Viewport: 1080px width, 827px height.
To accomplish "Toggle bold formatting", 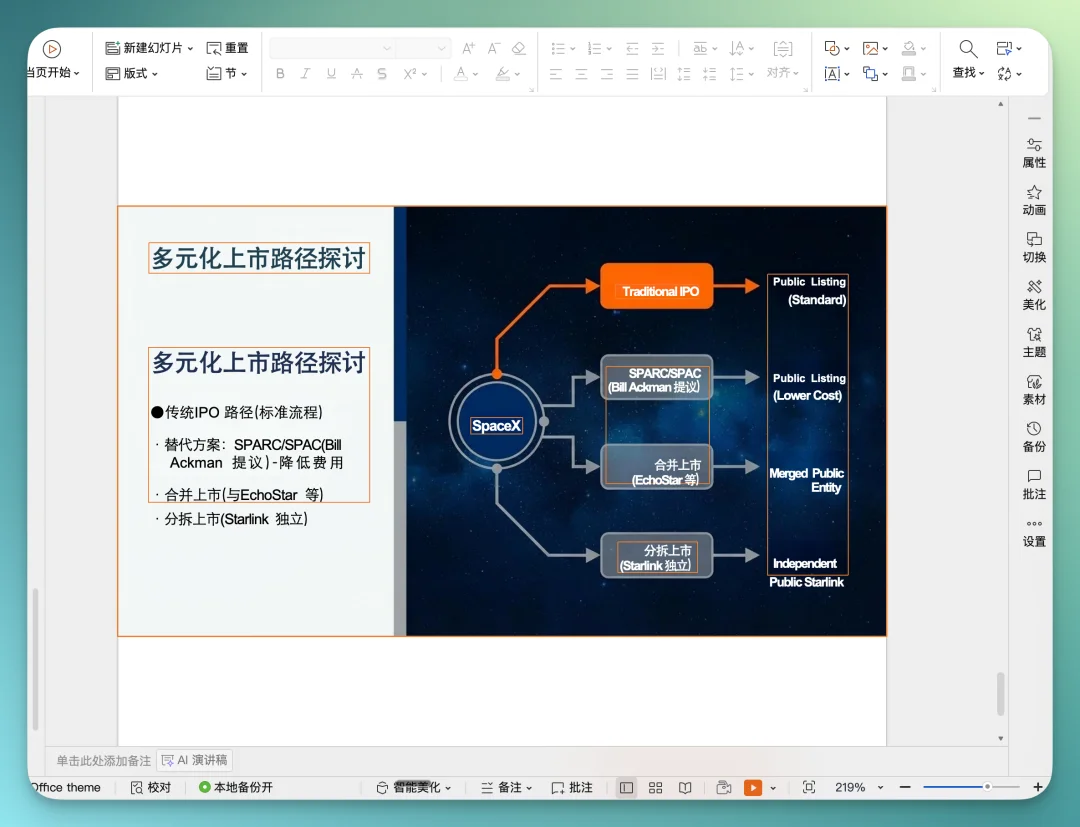I will pos(280,73).
